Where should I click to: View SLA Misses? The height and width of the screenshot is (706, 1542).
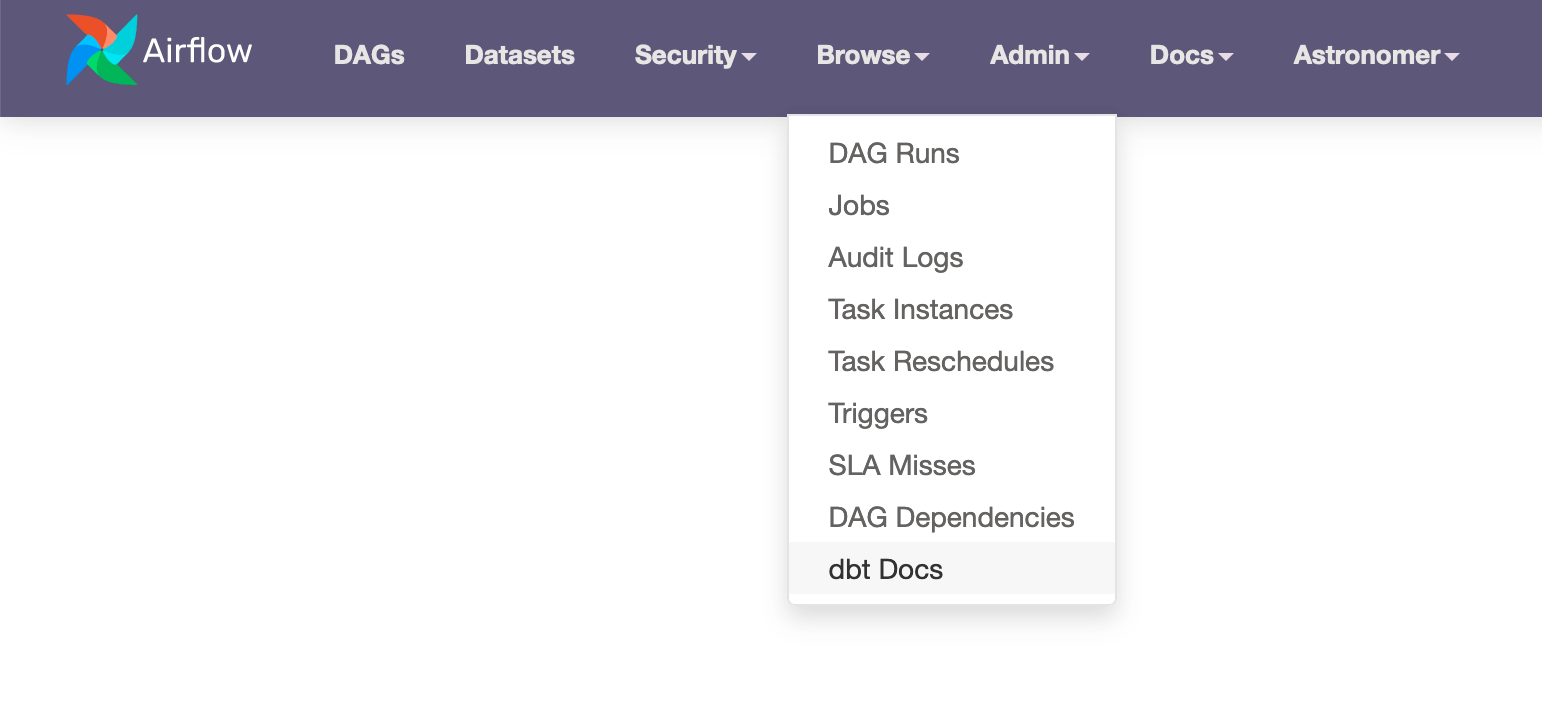point(901,465)
